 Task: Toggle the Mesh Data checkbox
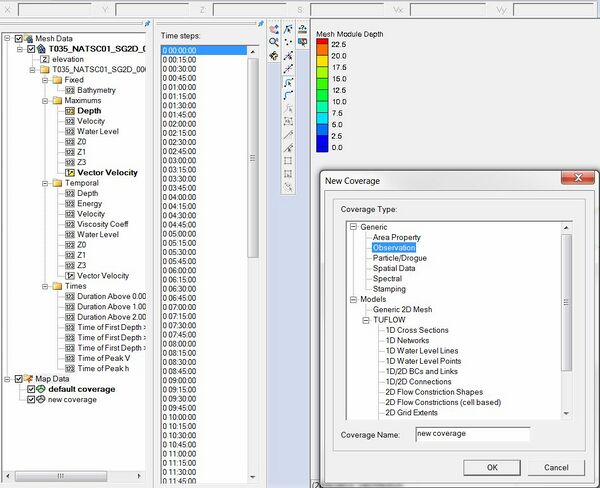click(19, 38)
